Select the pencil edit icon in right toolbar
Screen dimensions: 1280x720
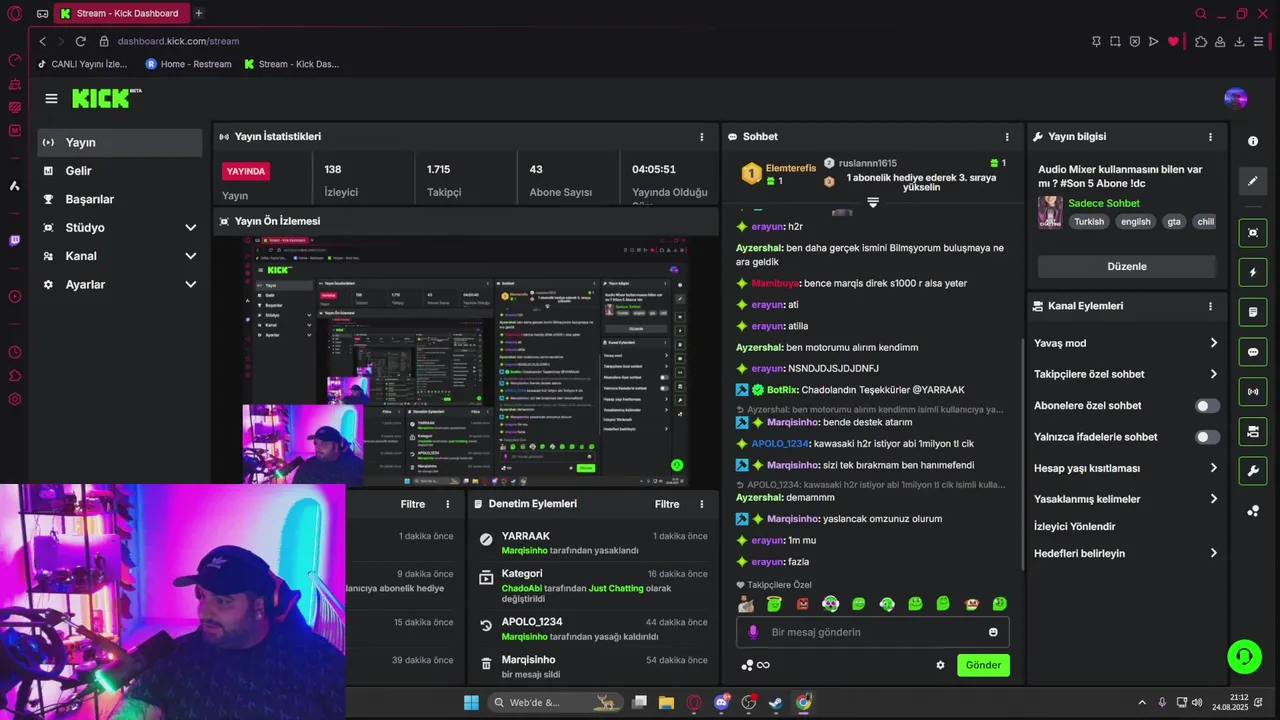click(x=1253, y=181)
